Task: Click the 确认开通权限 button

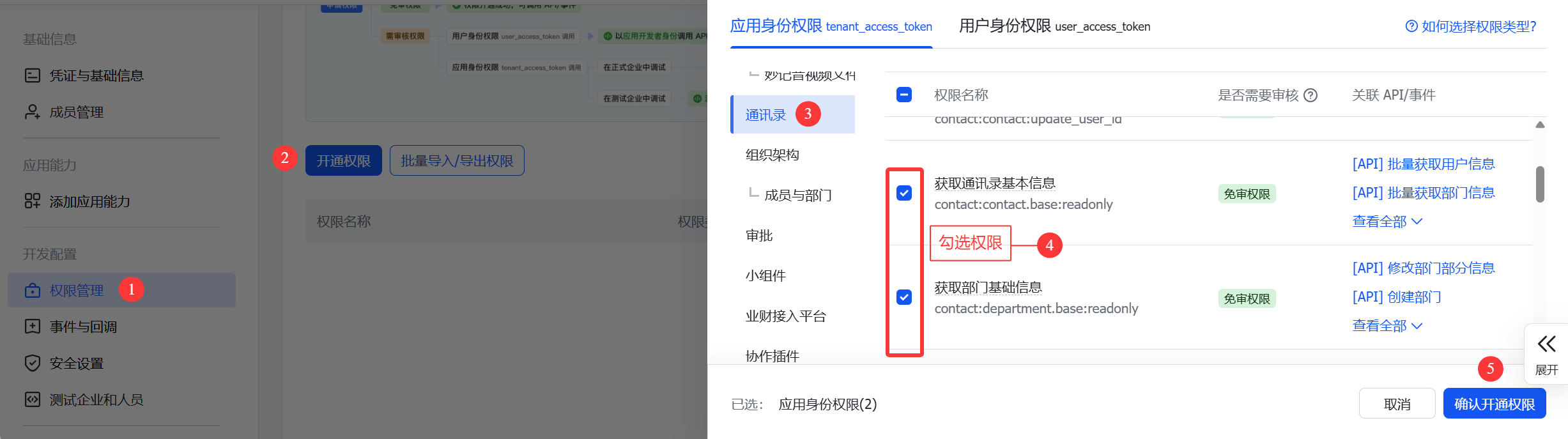Action: (1494, 404)
